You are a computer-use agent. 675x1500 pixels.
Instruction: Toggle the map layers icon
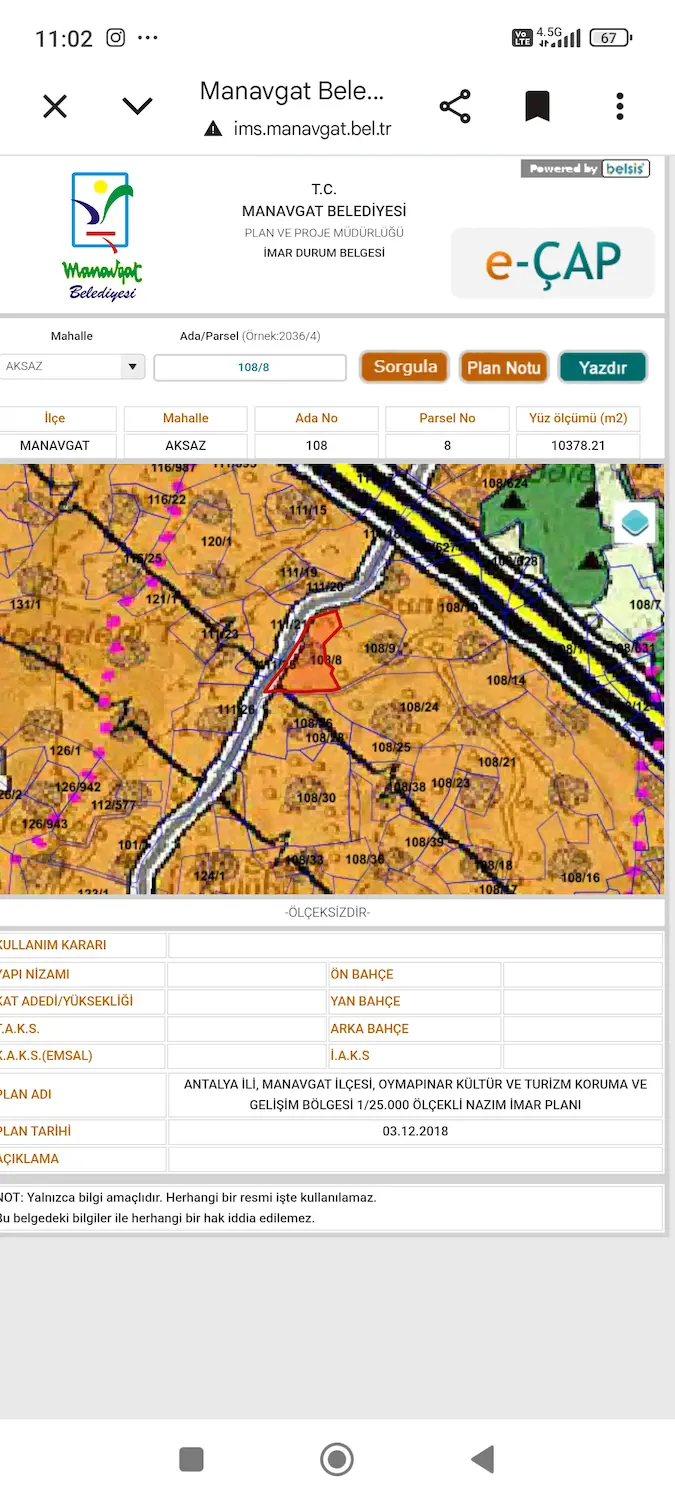pos(634,523)
